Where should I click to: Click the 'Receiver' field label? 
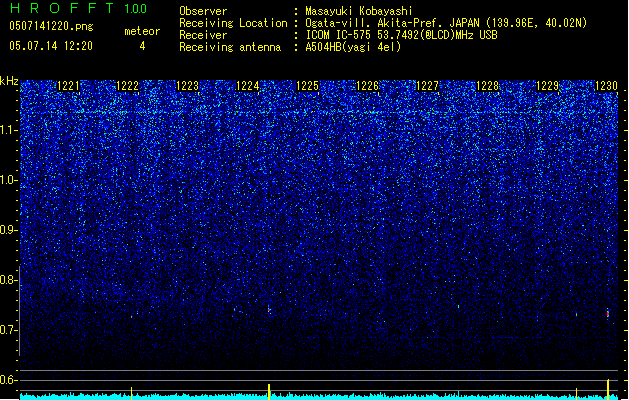click(x=203, y=35)
